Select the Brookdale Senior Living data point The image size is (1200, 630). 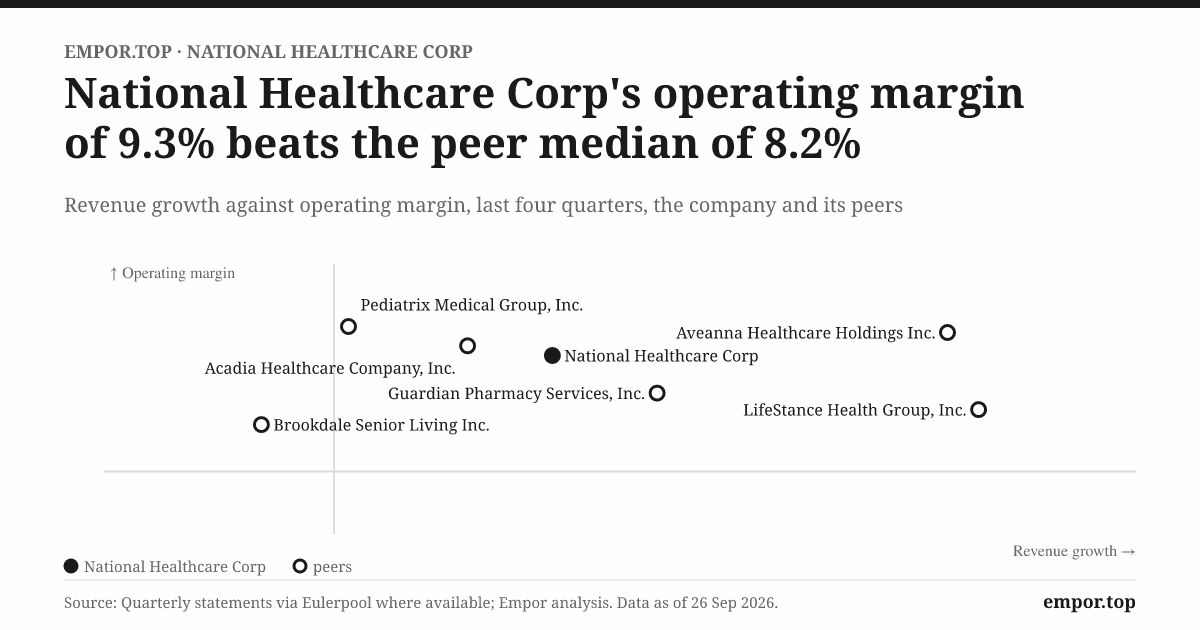click(x=261, y=425)
